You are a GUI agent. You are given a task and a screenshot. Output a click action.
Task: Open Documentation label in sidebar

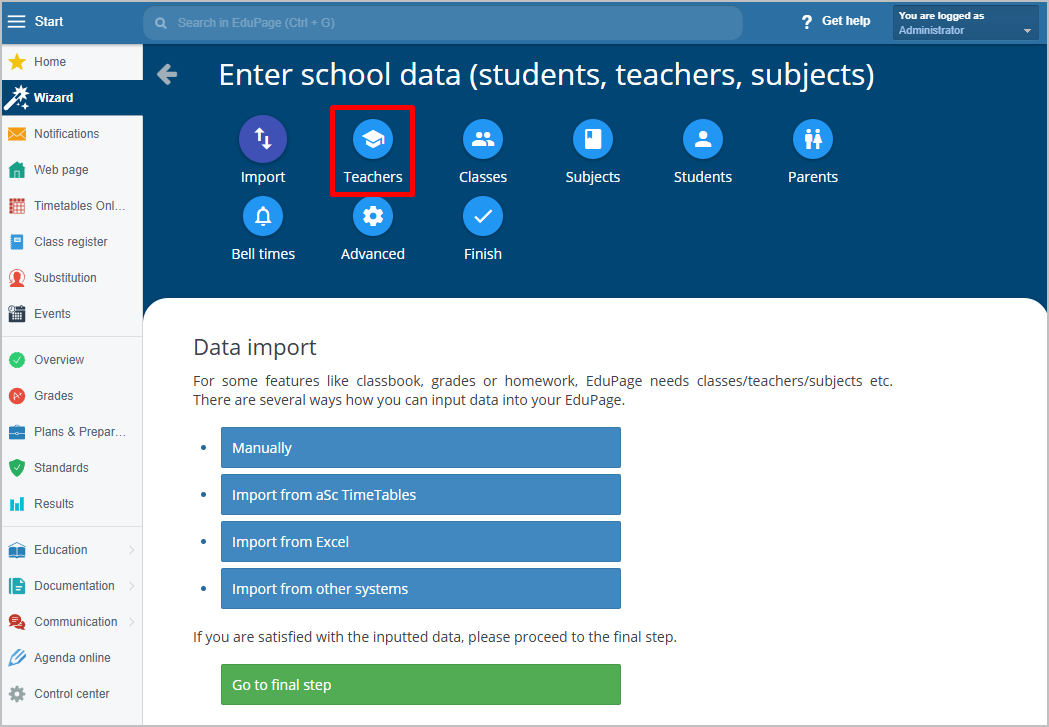(x=74, y=586)
